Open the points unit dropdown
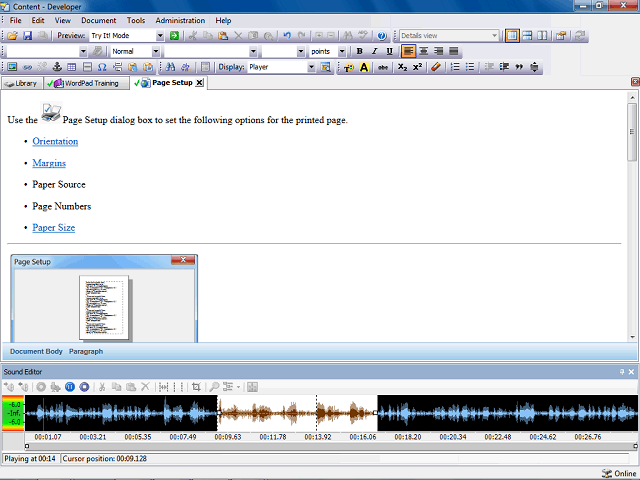The width and height of the screenshot is (640, 480). tap(342, 51)
